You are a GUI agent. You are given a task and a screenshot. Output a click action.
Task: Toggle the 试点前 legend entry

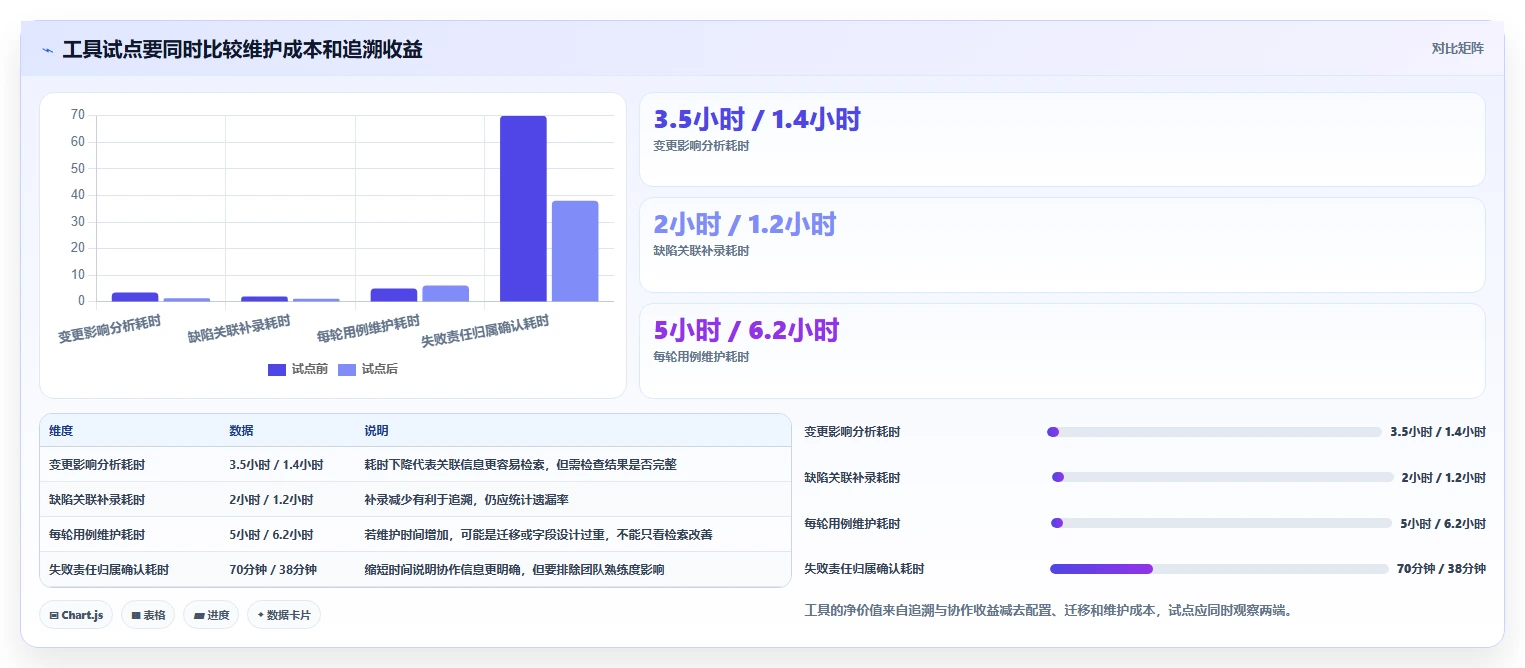298,369
